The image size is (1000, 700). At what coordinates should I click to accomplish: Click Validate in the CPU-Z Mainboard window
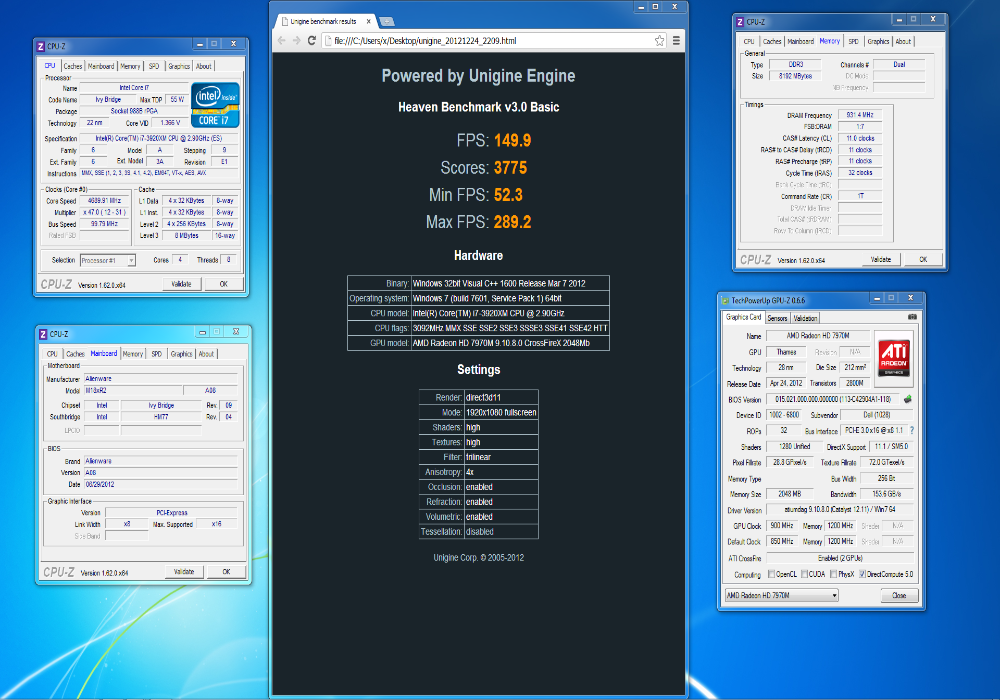(184, 571)
